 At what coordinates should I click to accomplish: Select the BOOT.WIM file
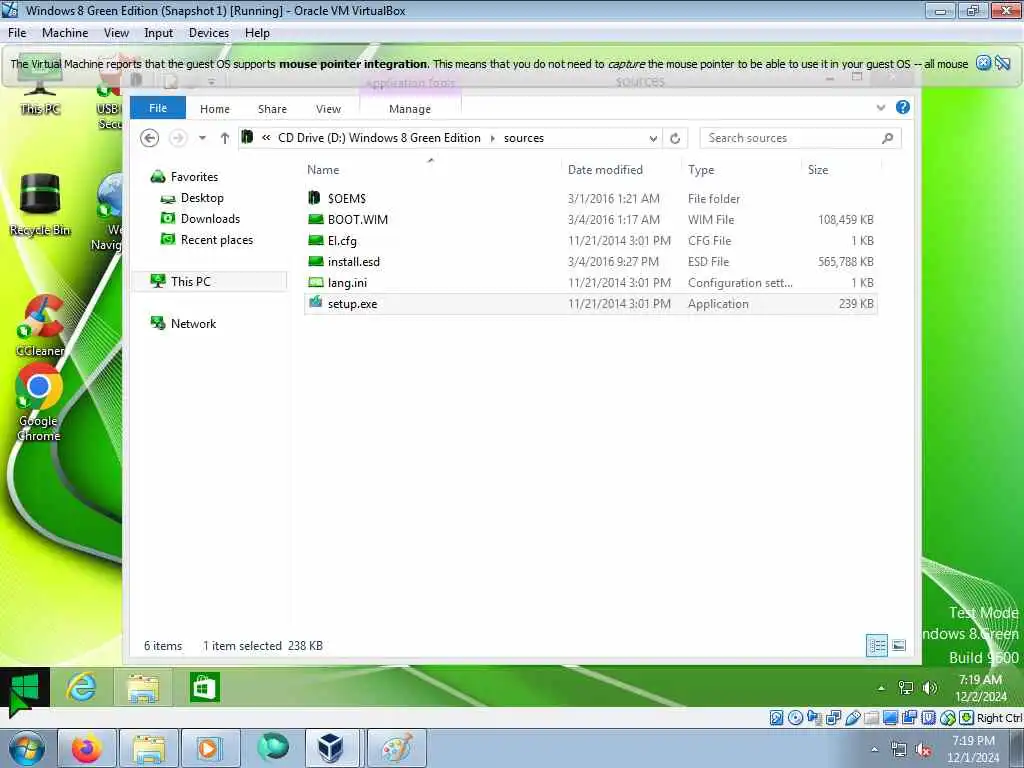(591, 219)
